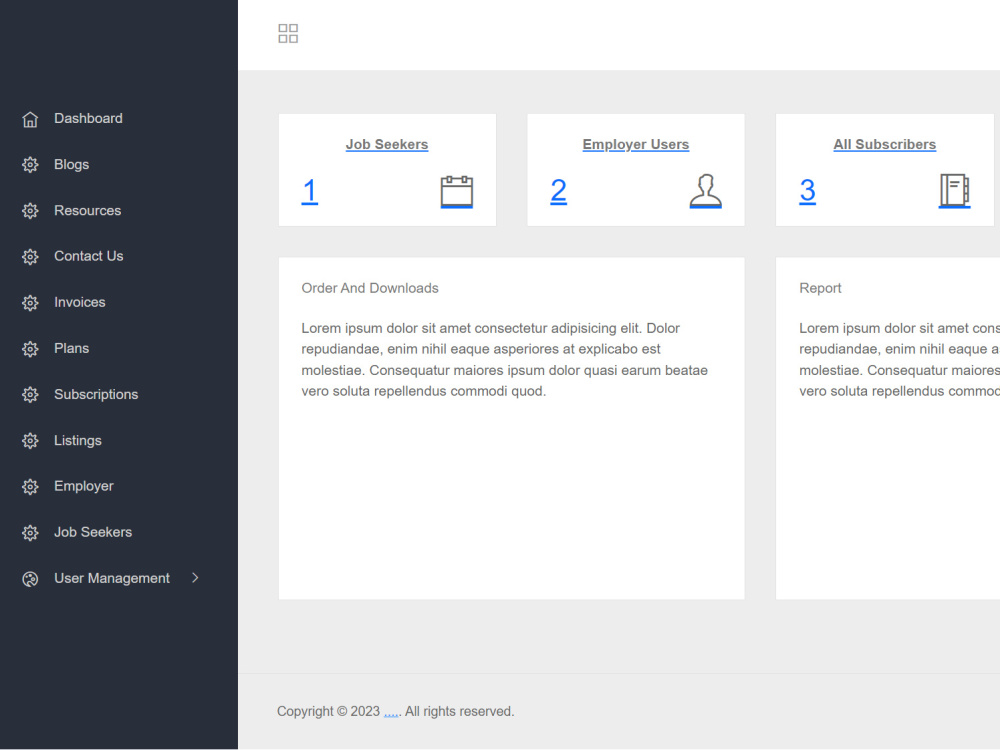The image size is (1000, 750).
Task: Click the Report panel heading
Action: click(x=820, y=288)
